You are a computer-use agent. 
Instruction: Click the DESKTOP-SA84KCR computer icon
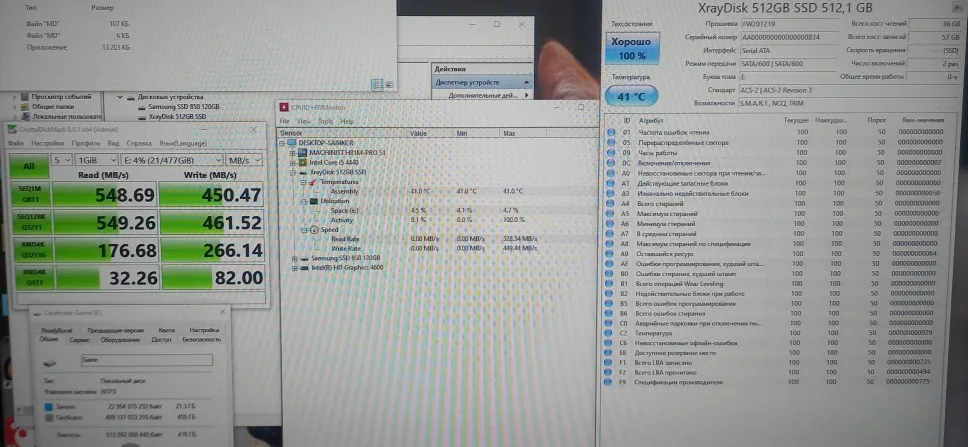293,143
